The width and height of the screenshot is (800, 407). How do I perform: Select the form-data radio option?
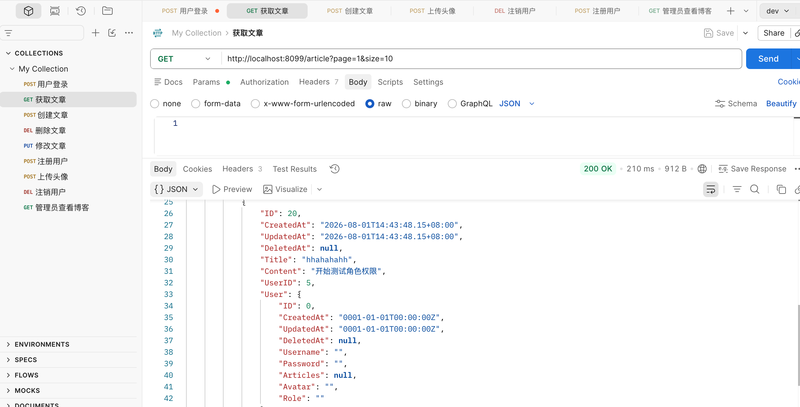coord(195,104)
